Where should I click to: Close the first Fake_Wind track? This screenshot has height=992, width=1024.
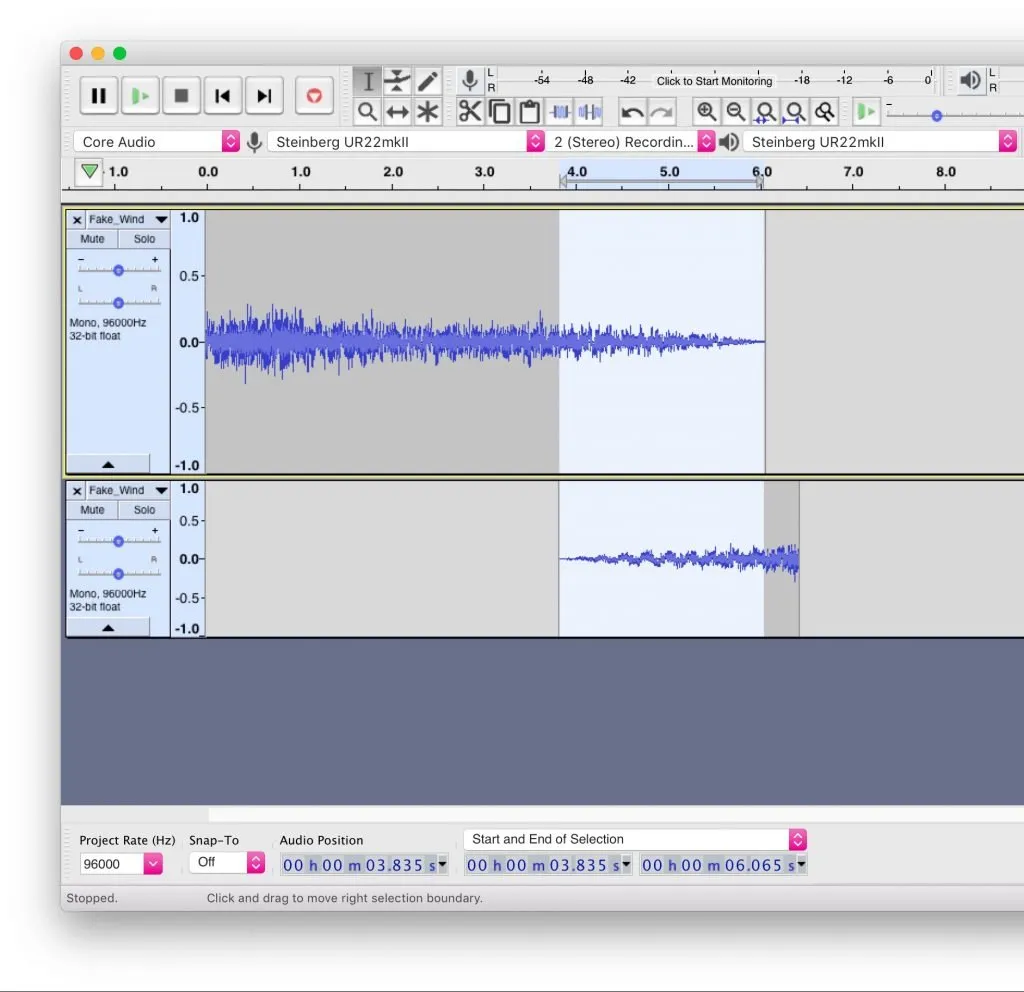click(x=77, y=220)
